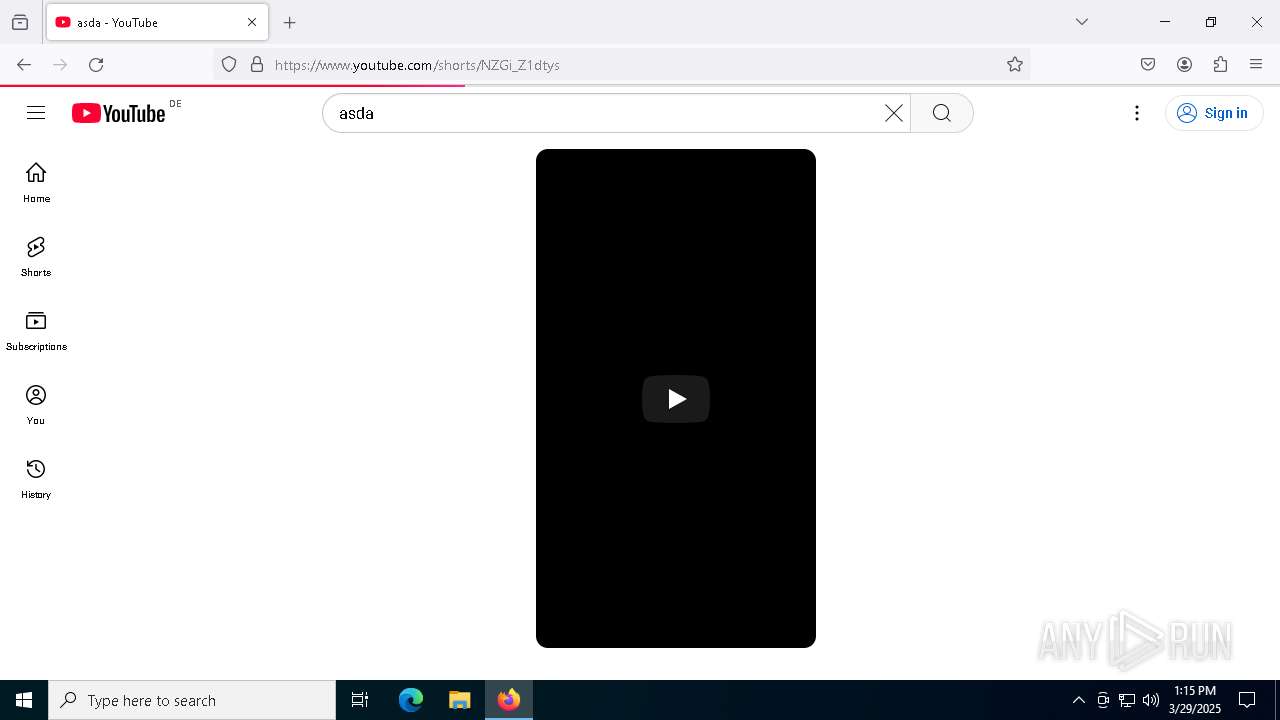Open the YouTube guide hamburger menu
The height and width of the screenshot is (720, 1280).
[36, 113]
